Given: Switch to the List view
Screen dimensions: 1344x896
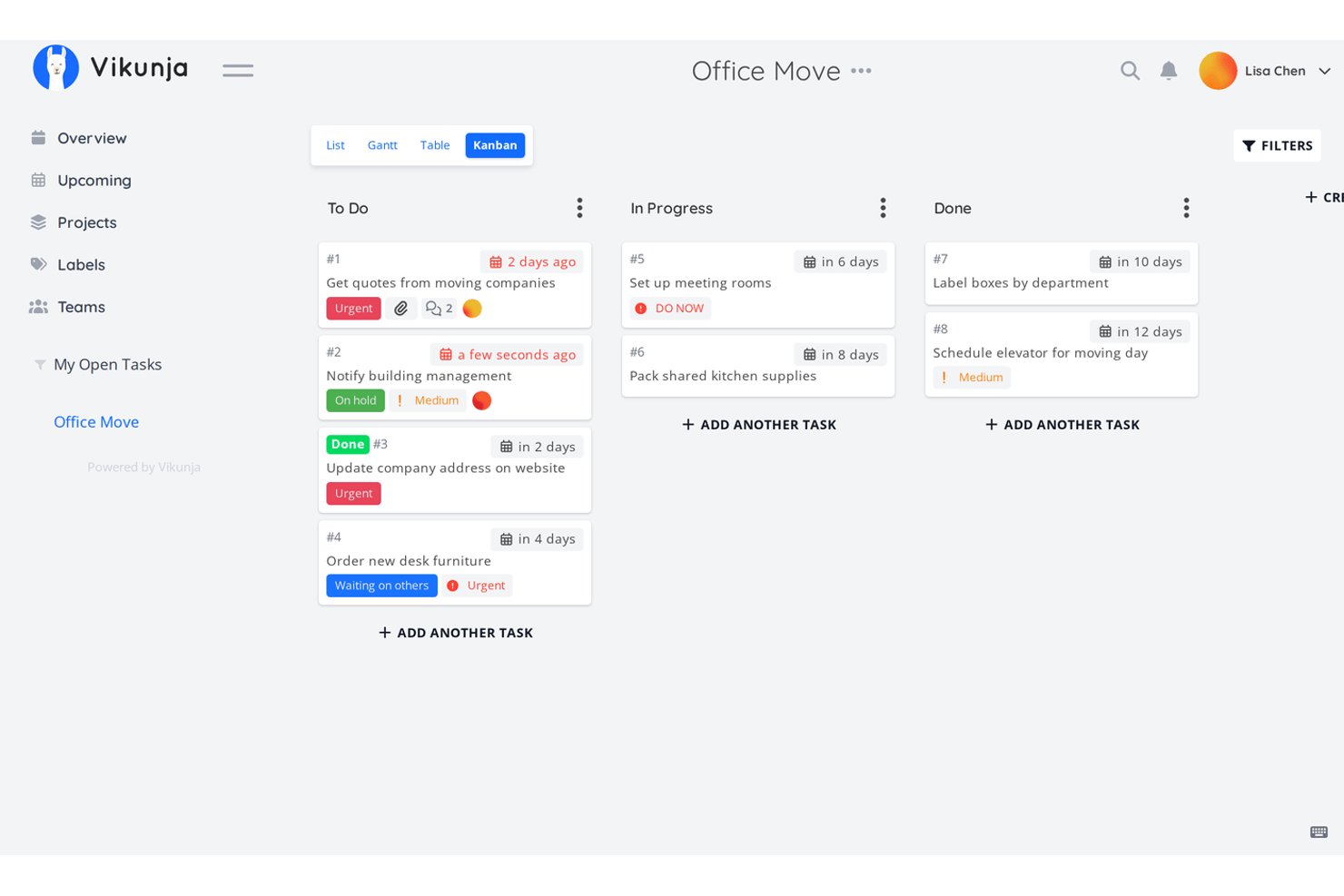Looking at the screenshot, I should 335,145.
